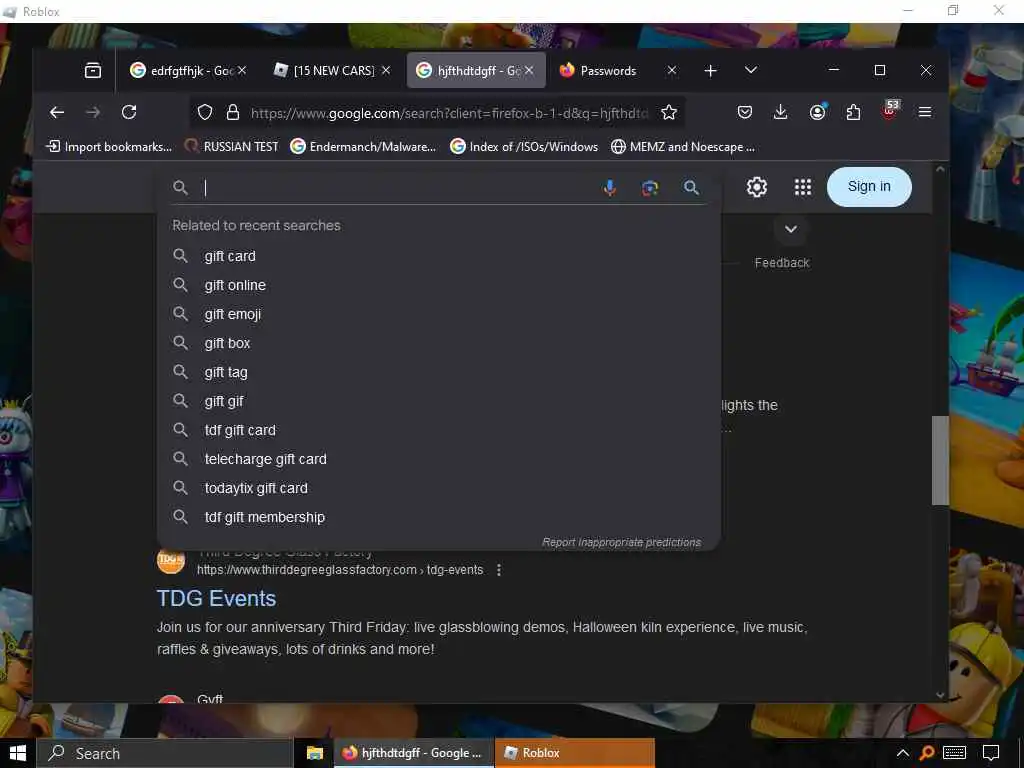1024x768 pixels.
Task: Open Firefox downloads panel
Action: [x=780, y=112]
